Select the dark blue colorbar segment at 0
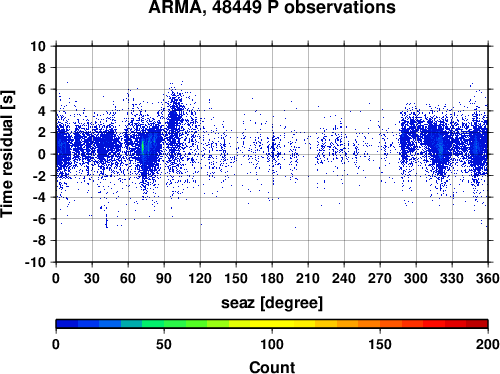This screenshot has width=500, height=374. tap(67, 323)
